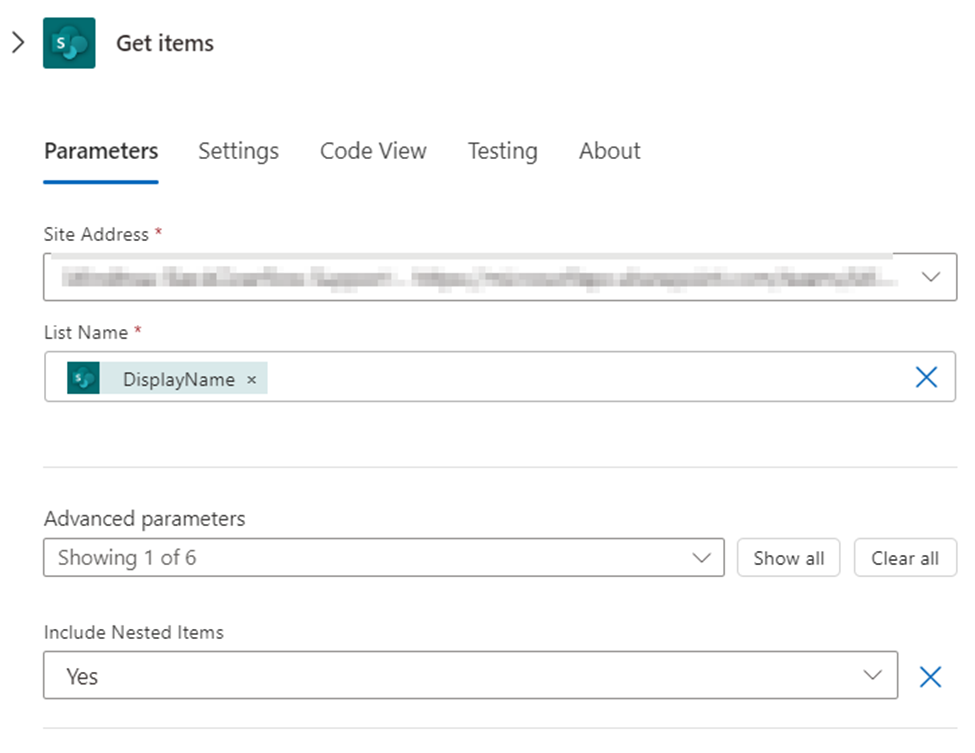975x753 pixels.
Task: Click the Show all button
Action: (x=788, y=558)
